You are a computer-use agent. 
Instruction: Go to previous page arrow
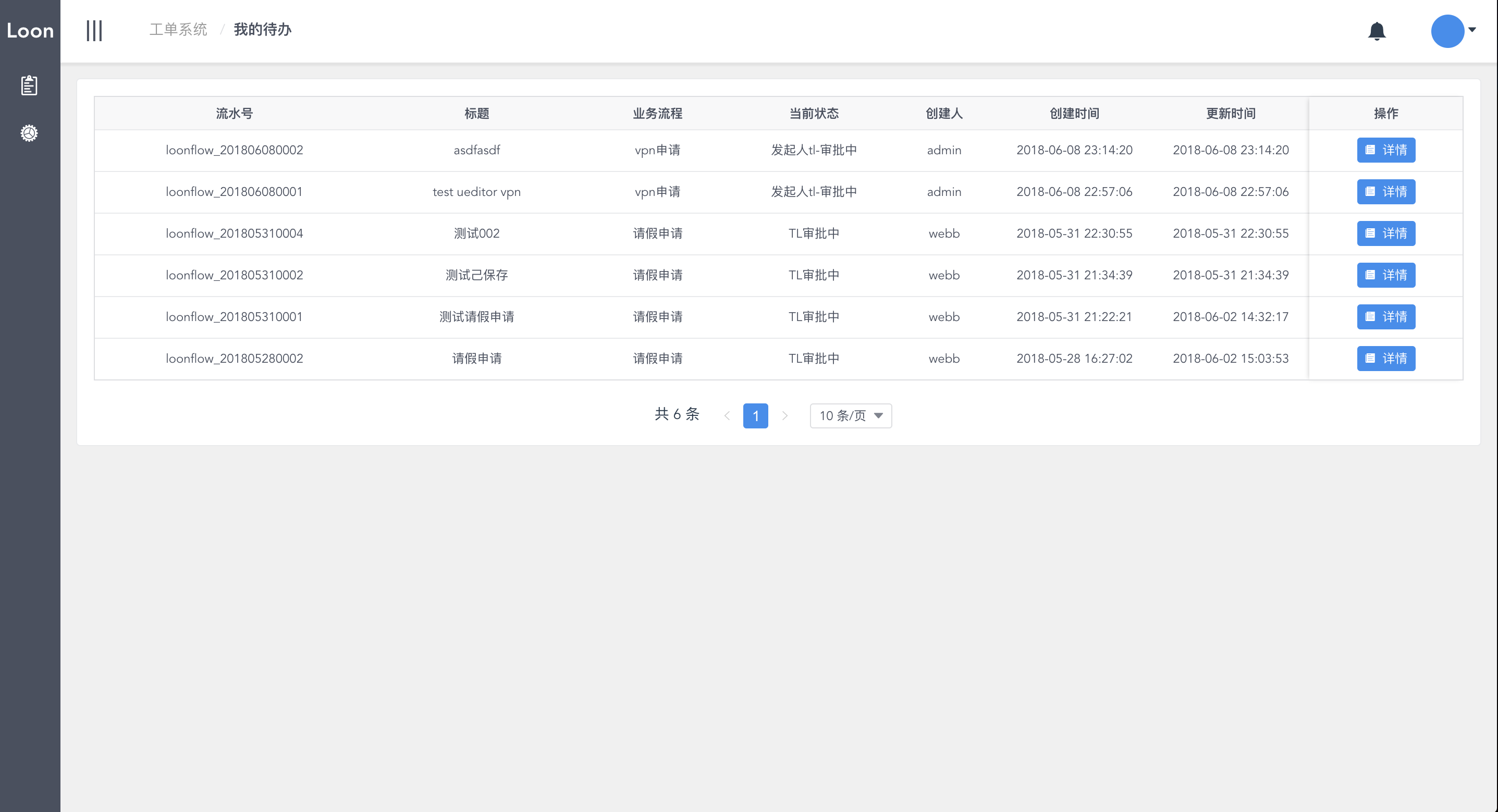[727, 416]
